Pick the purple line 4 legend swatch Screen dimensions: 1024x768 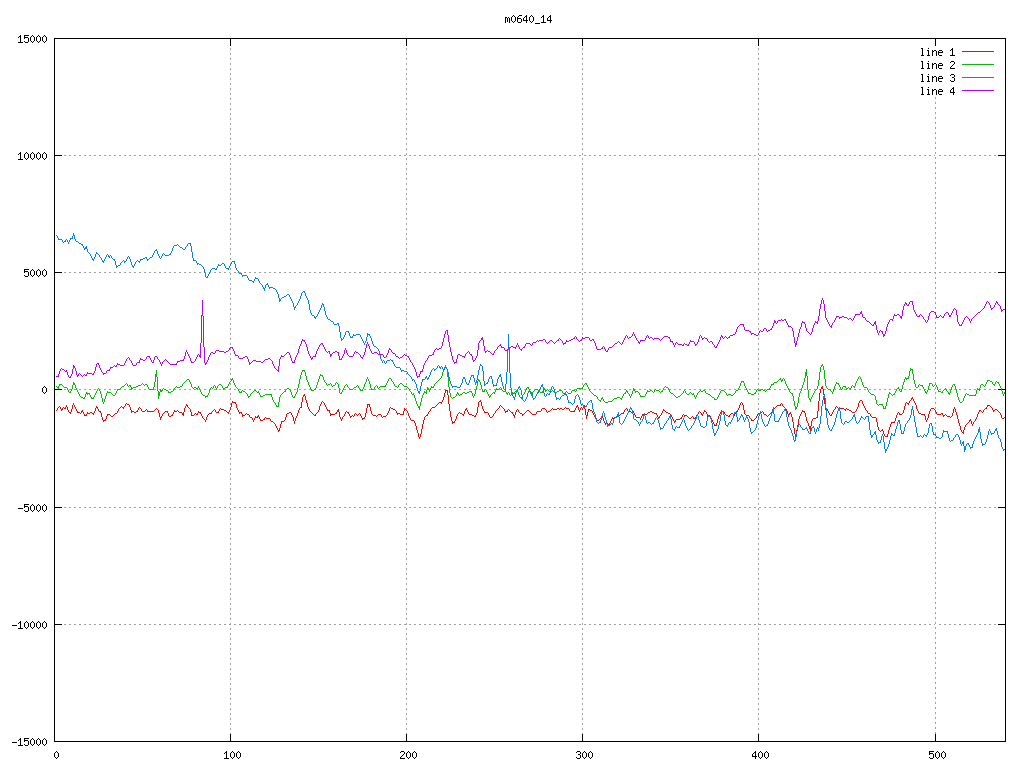(x=978, y=91)
